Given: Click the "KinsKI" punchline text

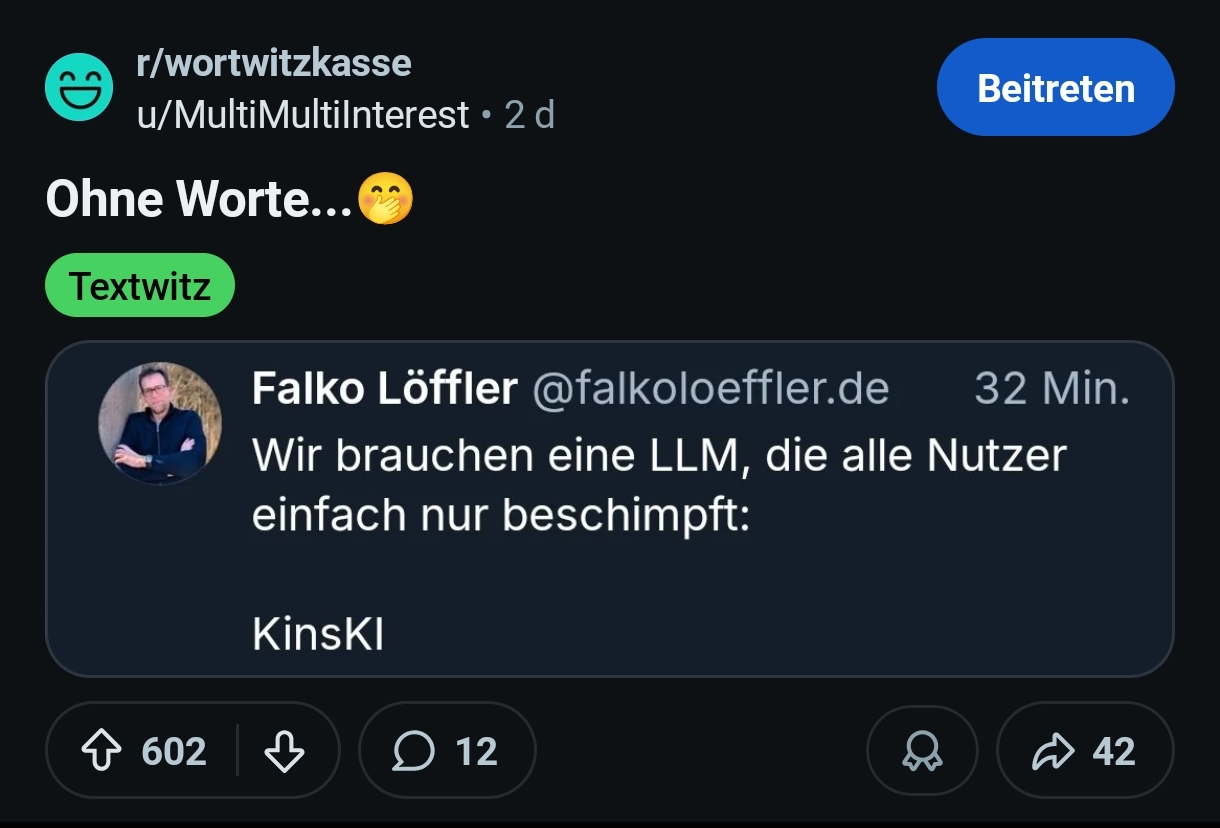Looking at the screenshot, I should 318,634.
